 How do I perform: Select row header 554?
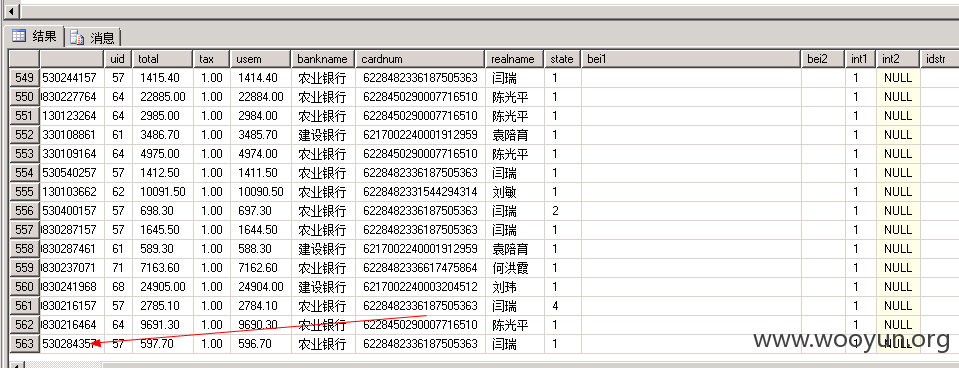(x=24, y=172)
